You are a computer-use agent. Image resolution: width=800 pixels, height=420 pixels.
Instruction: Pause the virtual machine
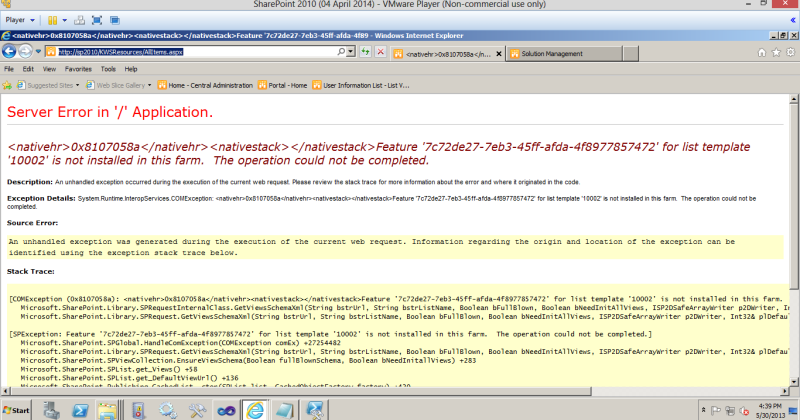[x=53, y=20]
